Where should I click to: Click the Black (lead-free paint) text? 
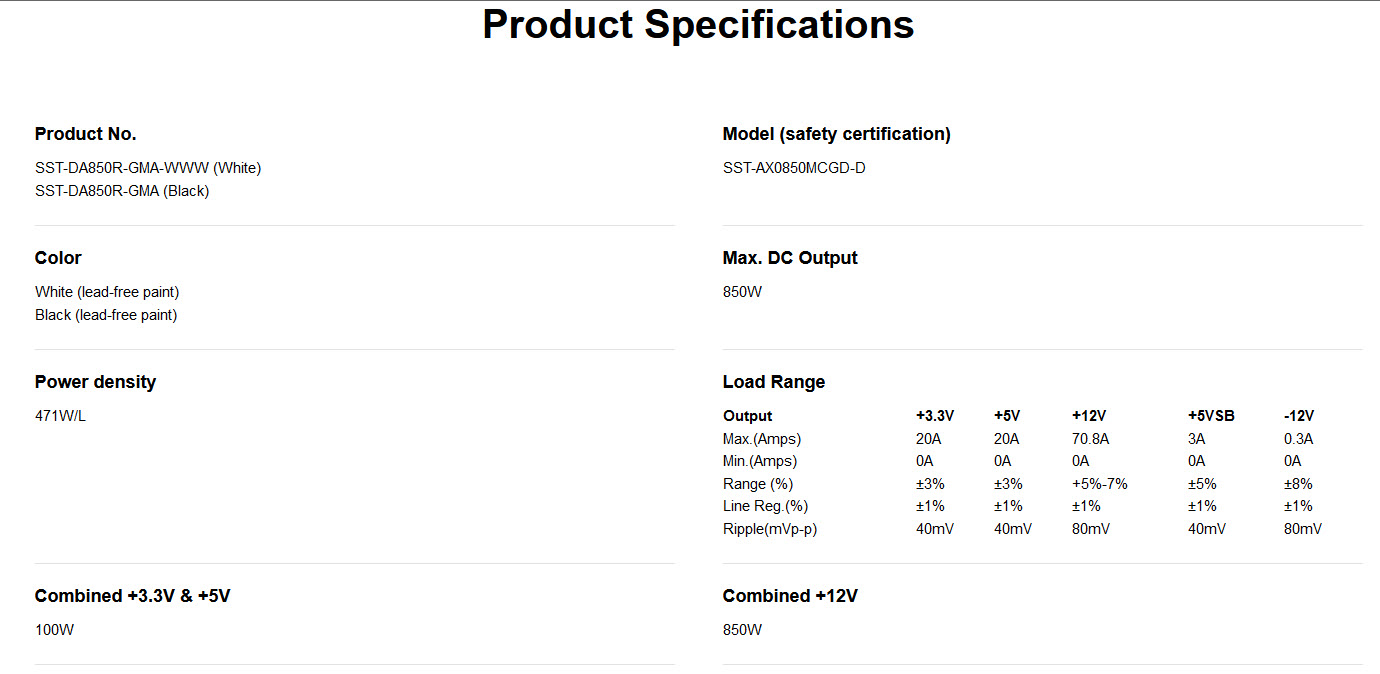[x=106, y=315]
